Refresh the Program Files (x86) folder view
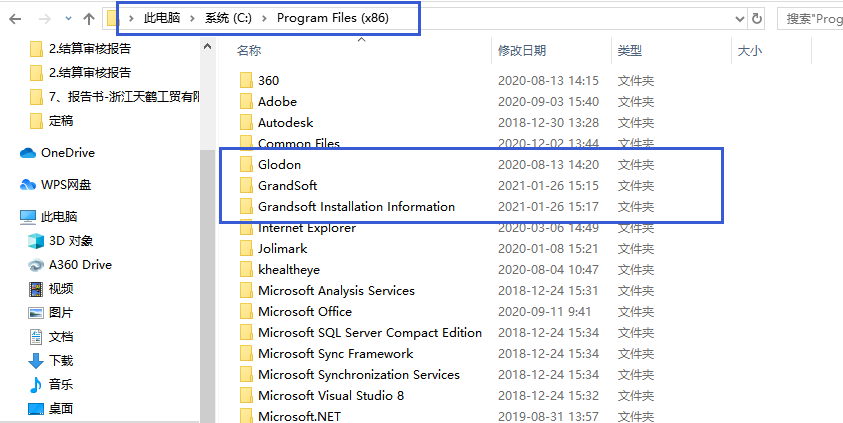Screen dimensions: 843x423 (x=756, y=19)
